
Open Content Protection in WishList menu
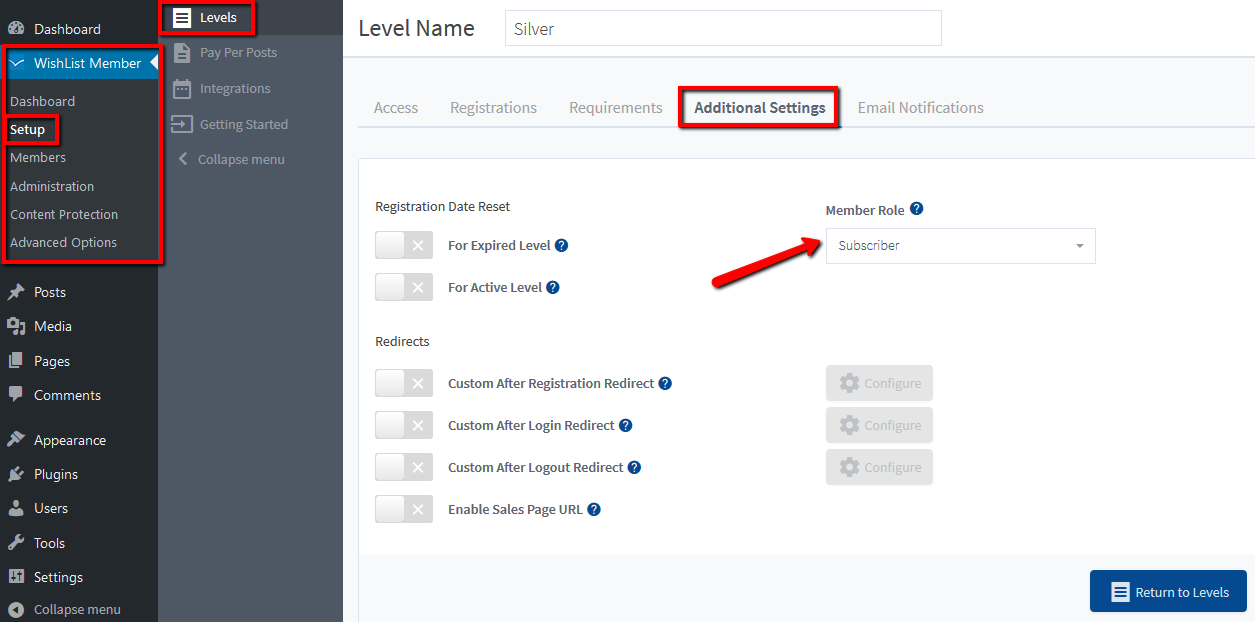pos(64,215)
